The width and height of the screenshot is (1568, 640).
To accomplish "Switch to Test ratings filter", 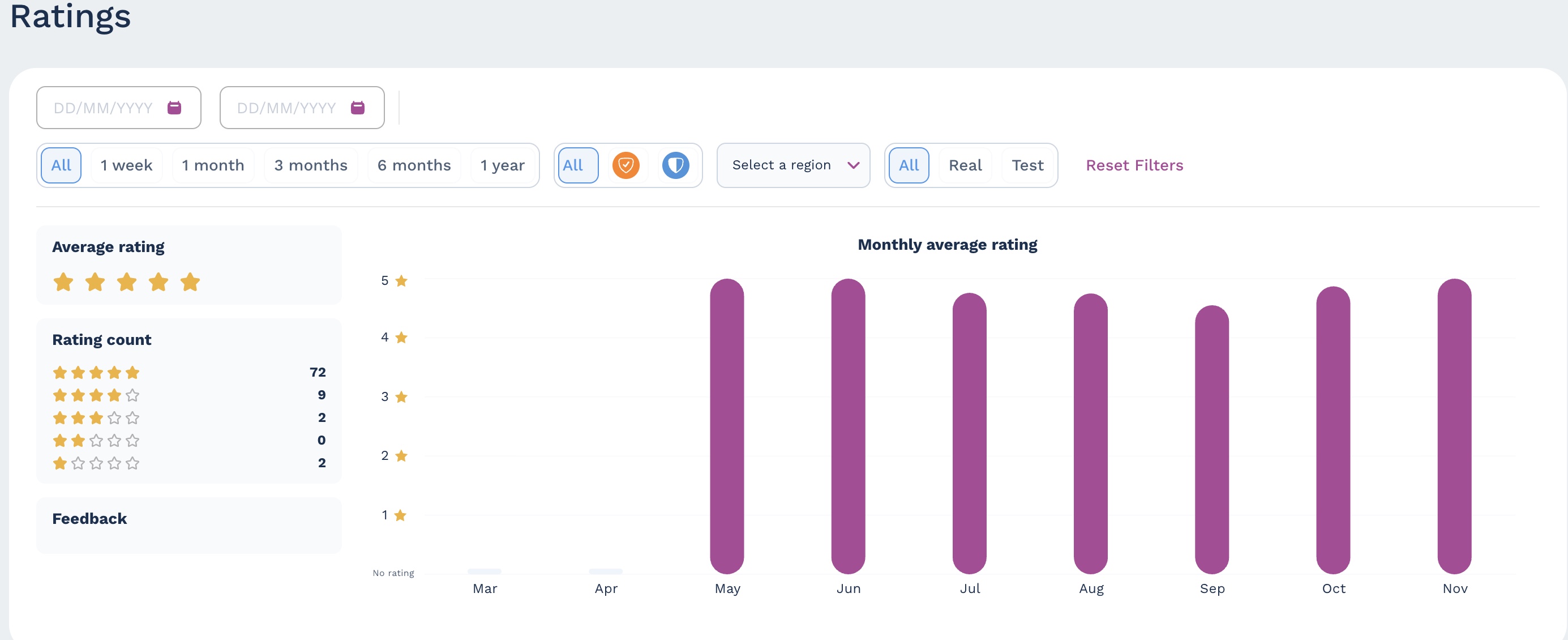I will tap(1027, 165).
